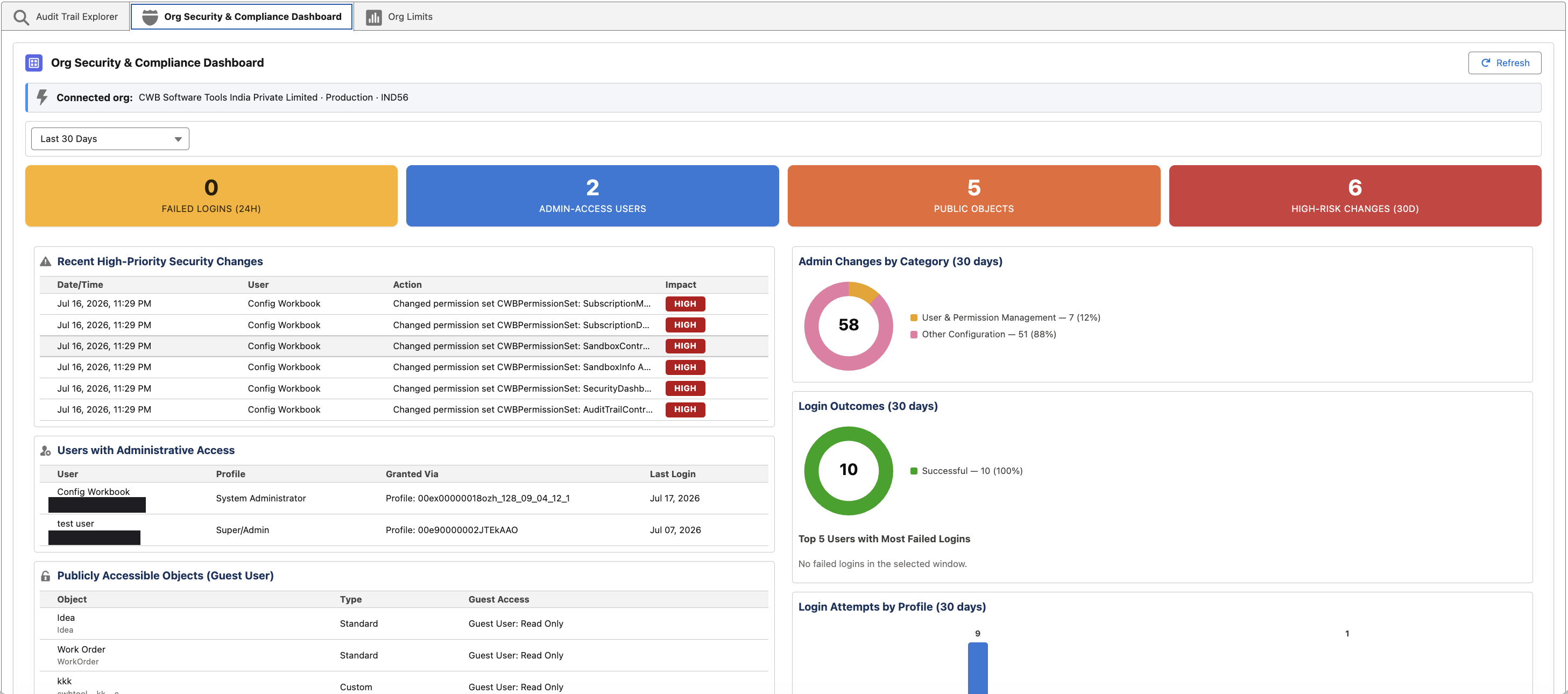Viewport: 1568px width, 694px height.
Task: Click the lightning bolt Connected org icon
Action: click(x=42, y=97)
